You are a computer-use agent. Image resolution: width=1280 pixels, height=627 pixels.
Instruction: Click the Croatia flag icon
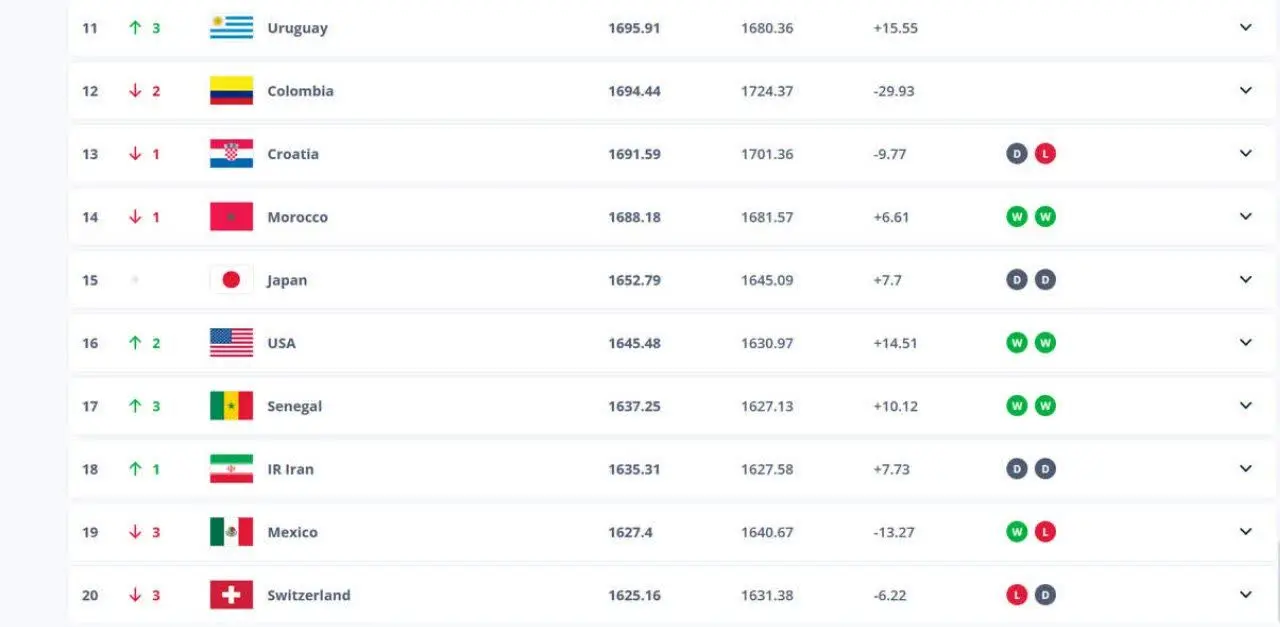tap(231, 154)
